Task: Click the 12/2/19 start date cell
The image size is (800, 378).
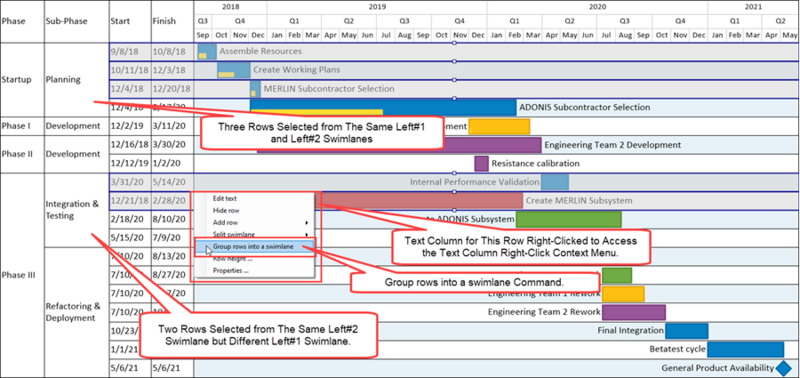Action: [130, 126]
